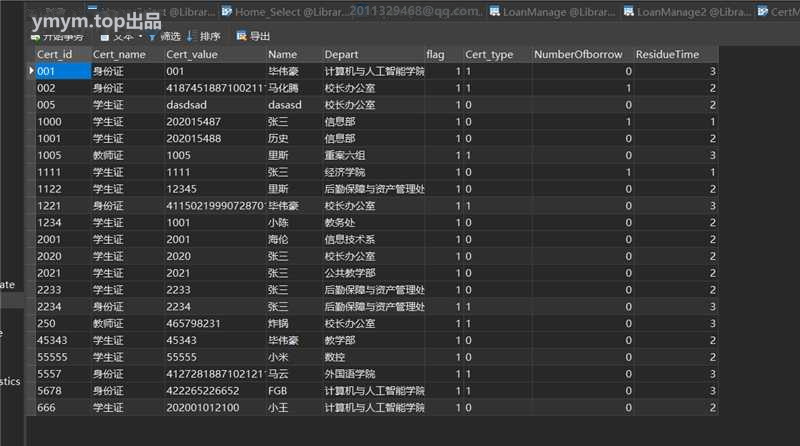This screenshot has width=800, height=446.
Task: Click the Cert_type column header
Action: (x=489, y=54)
